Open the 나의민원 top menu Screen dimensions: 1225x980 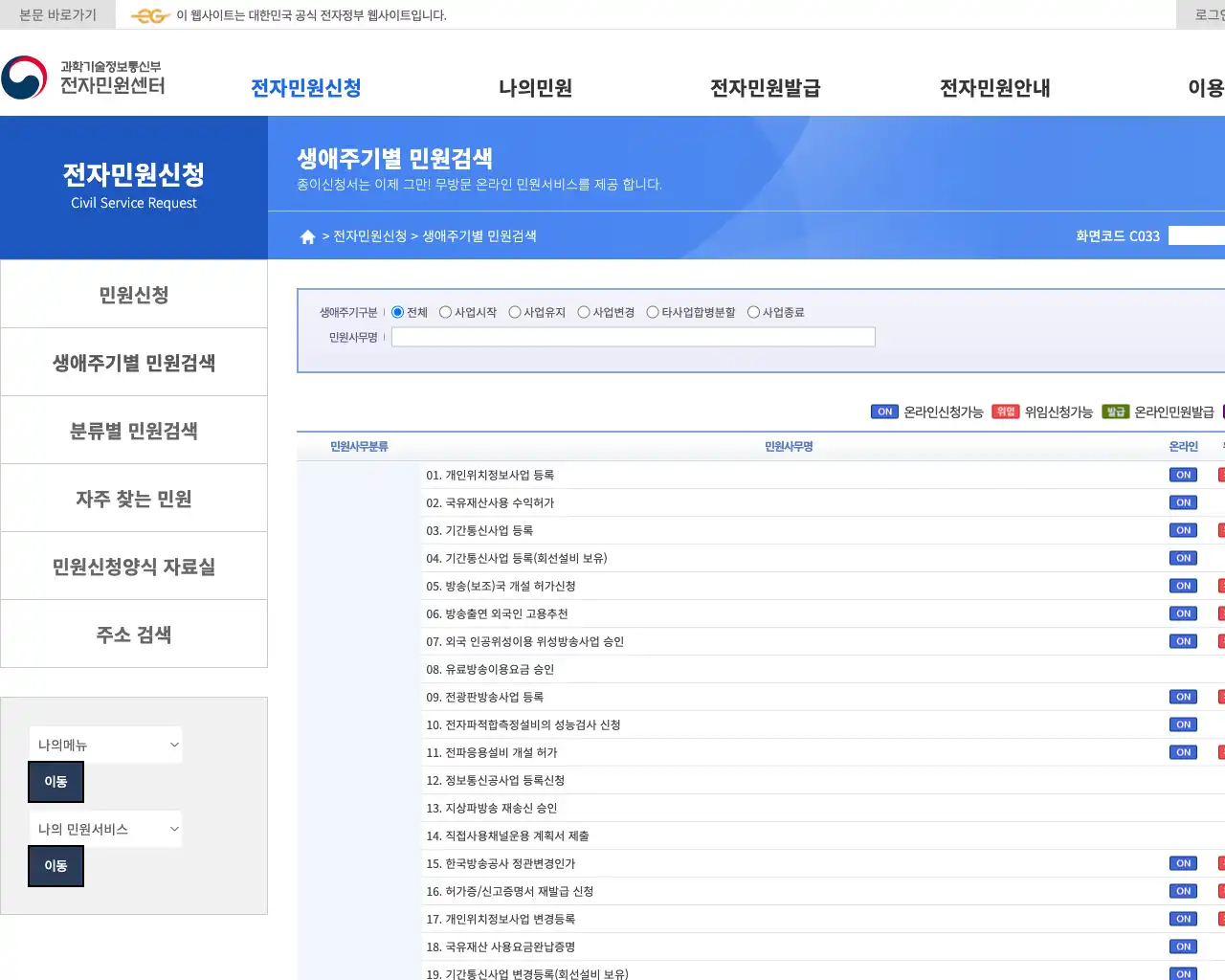536,88
